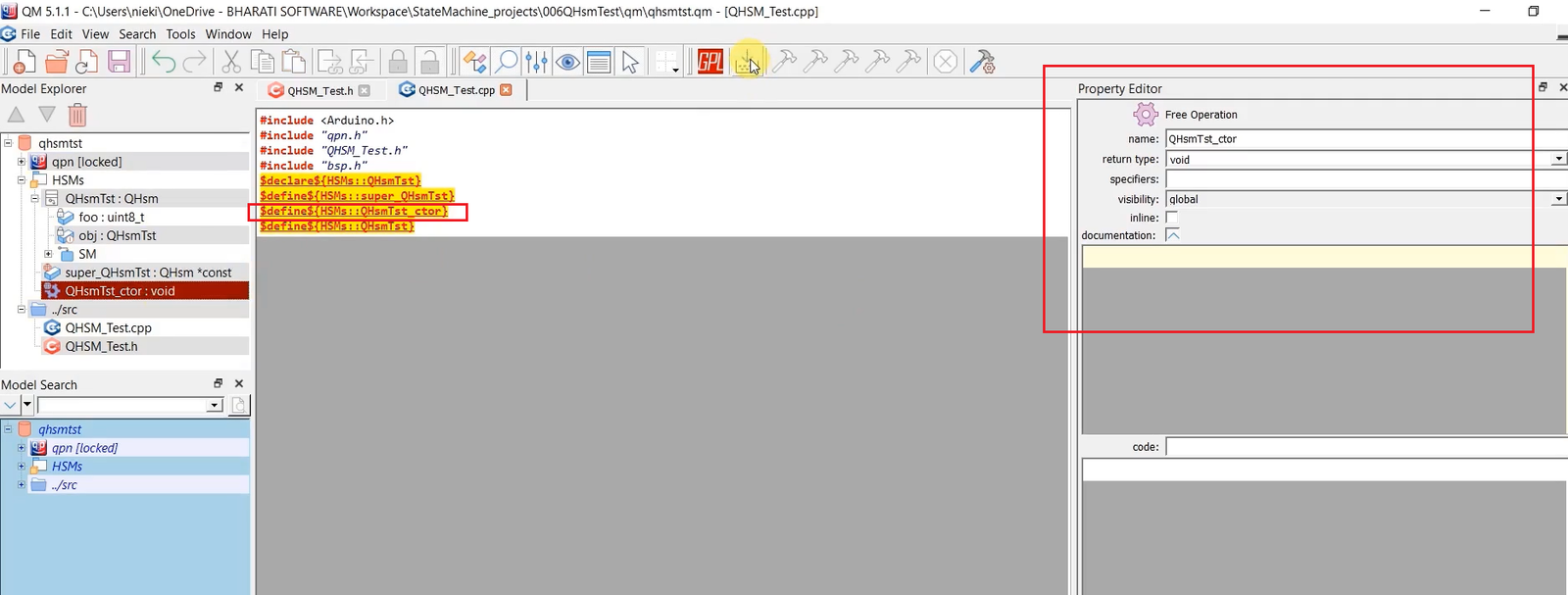
Task: Click the magnifying glass search icon
Action: [x=507, y=62]
